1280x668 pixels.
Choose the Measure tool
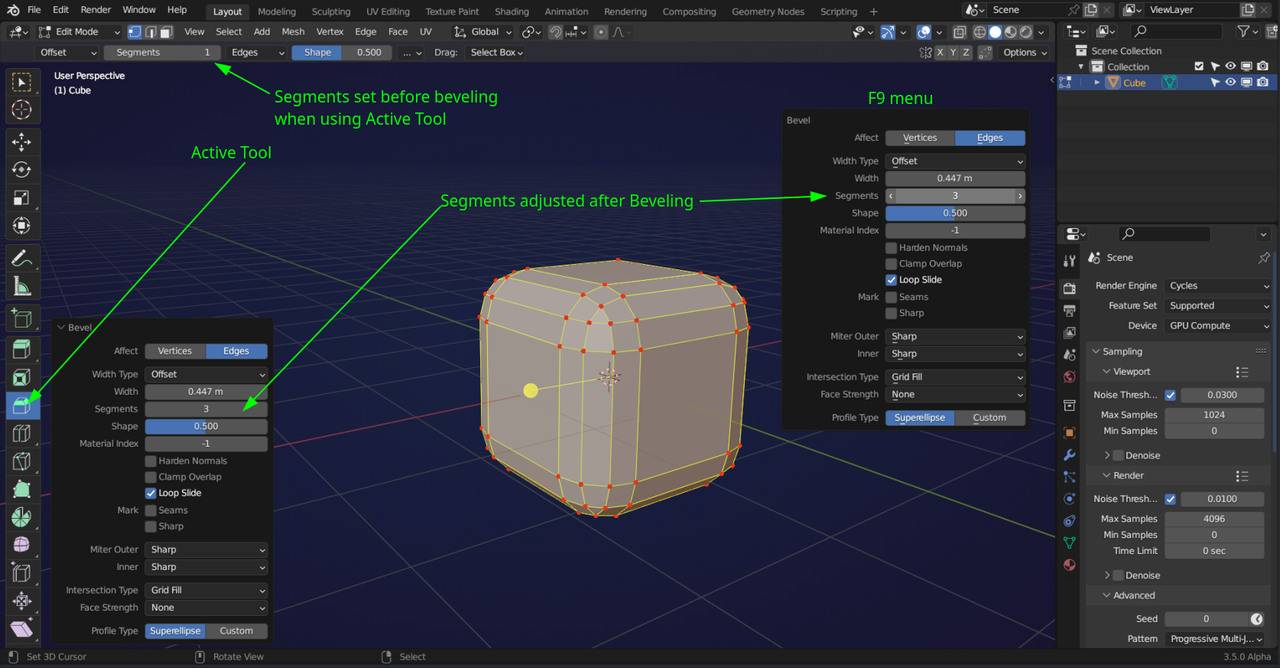(21, 287)
